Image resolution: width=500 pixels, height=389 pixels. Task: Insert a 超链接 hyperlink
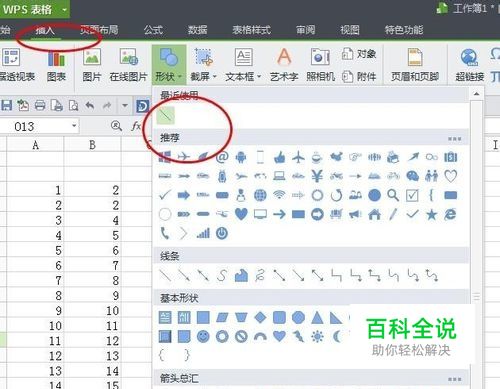(x=470, y=65)
